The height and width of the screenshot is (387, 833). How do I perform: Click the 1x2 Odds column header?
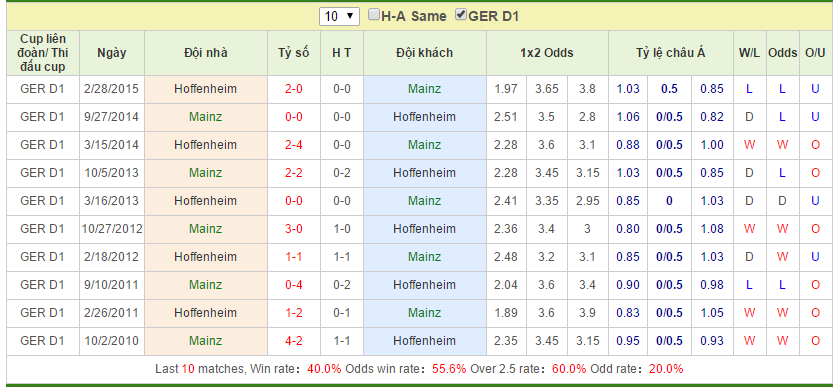(547, 53)
